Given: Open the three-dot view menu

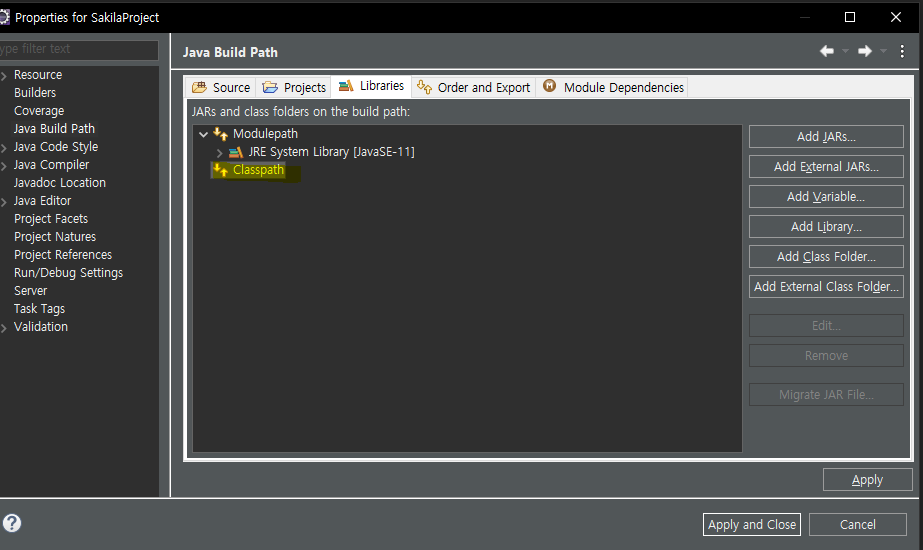Looking at the screenshot, I should pos(902,51).
